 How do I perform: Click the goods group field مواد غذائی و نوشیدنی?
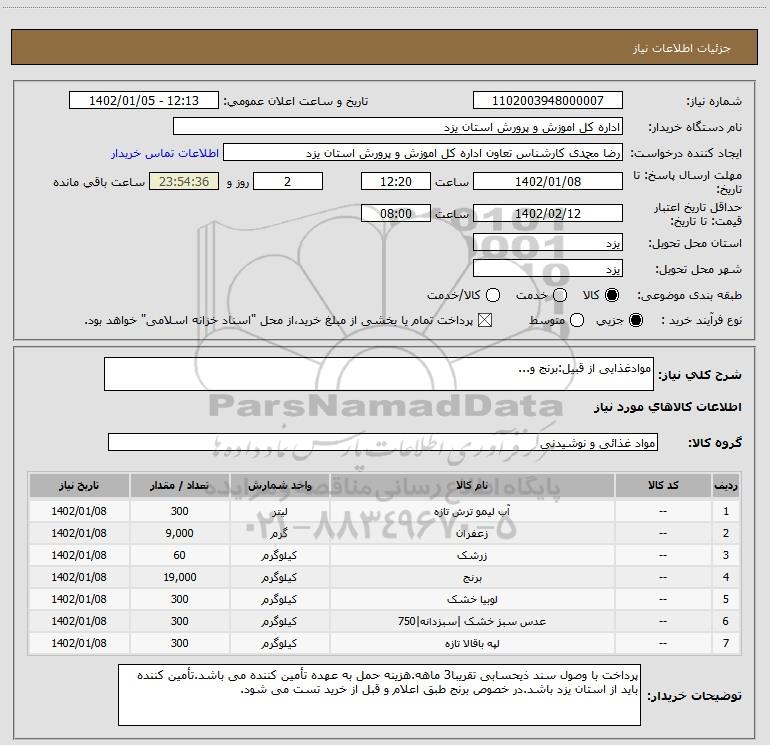tap(383, 442)
